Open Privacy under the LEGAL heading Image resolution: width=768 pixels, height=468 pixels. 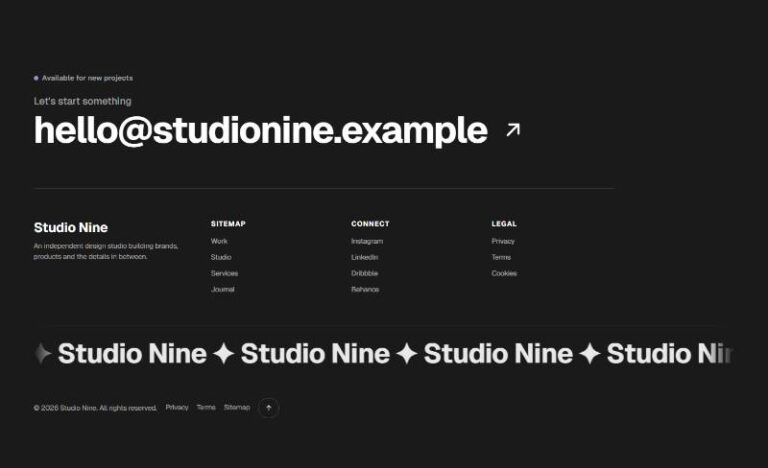click(503, 241)
